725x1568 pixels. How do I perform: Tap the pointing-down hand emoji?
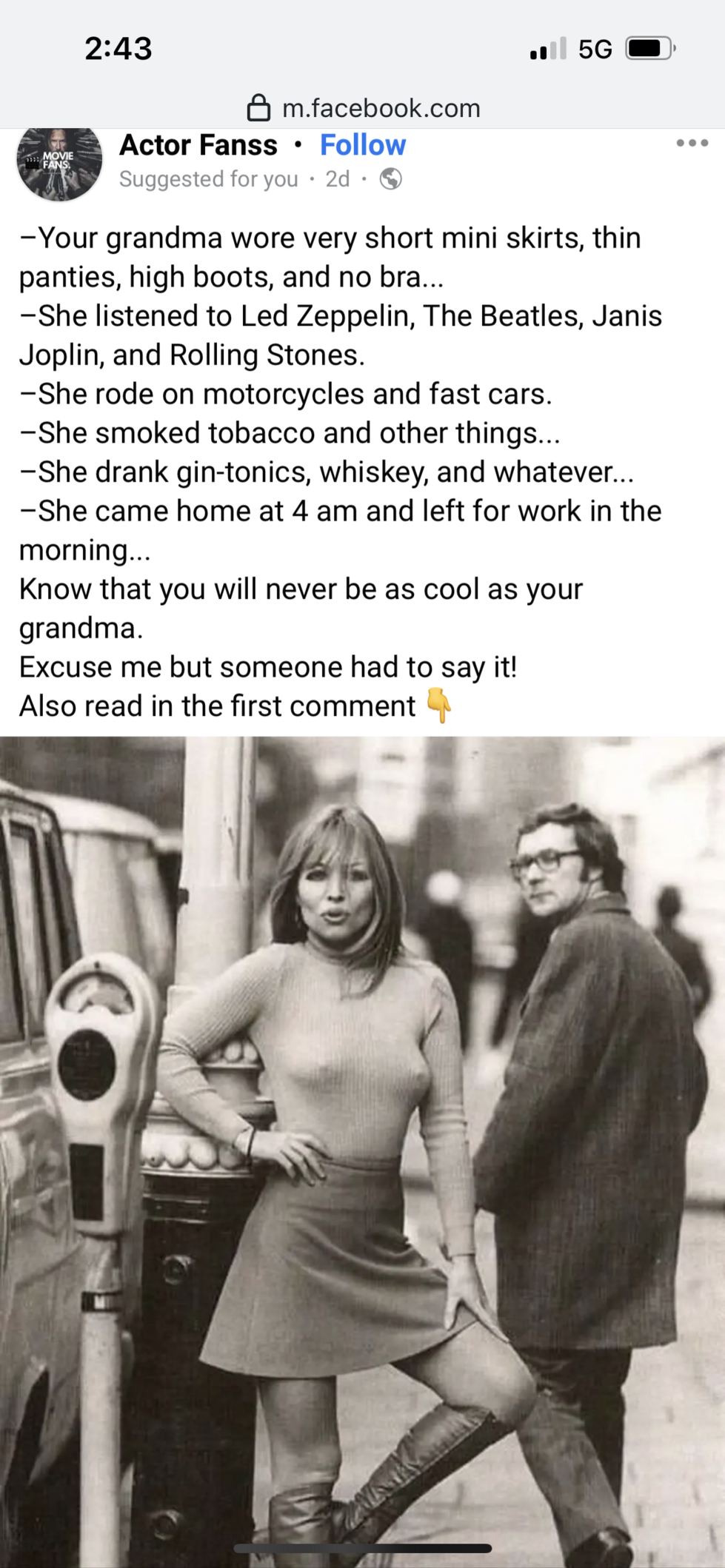click(439, 706)
